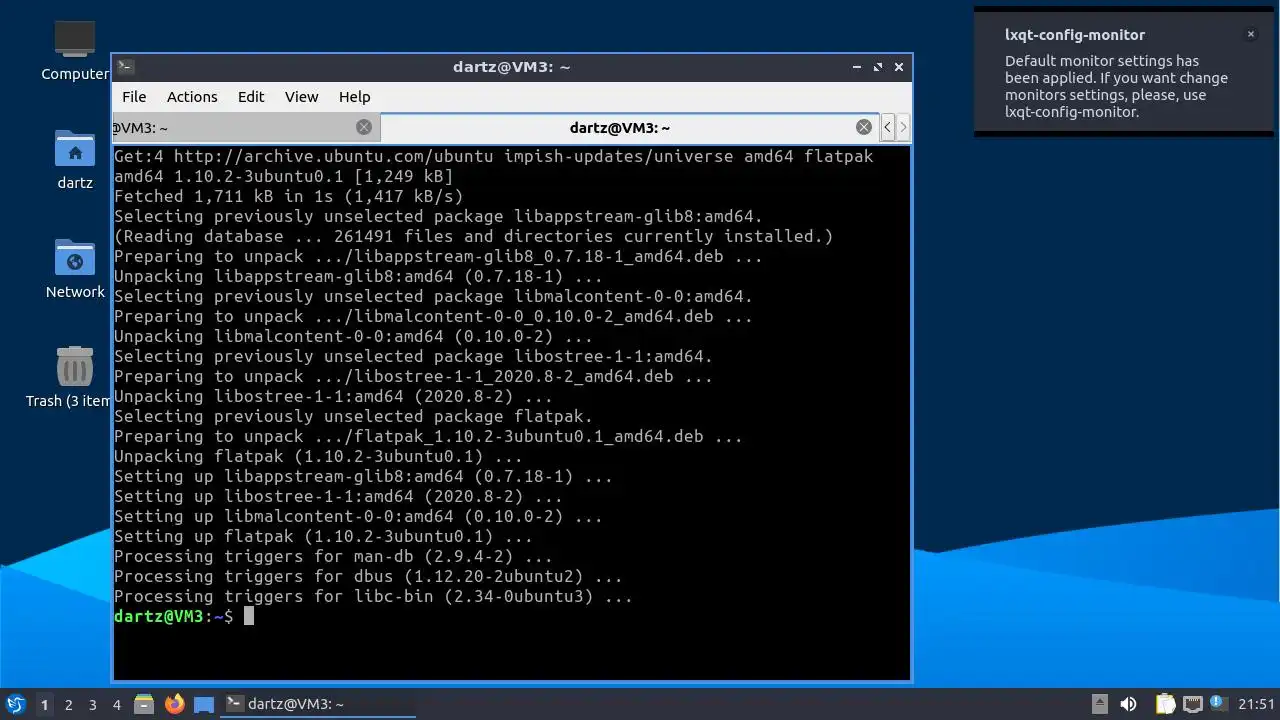Dismiss the lxqt-config-monitor notification
The height and width of the screenshot is (720, 1280).
[x=1250, y=34]
